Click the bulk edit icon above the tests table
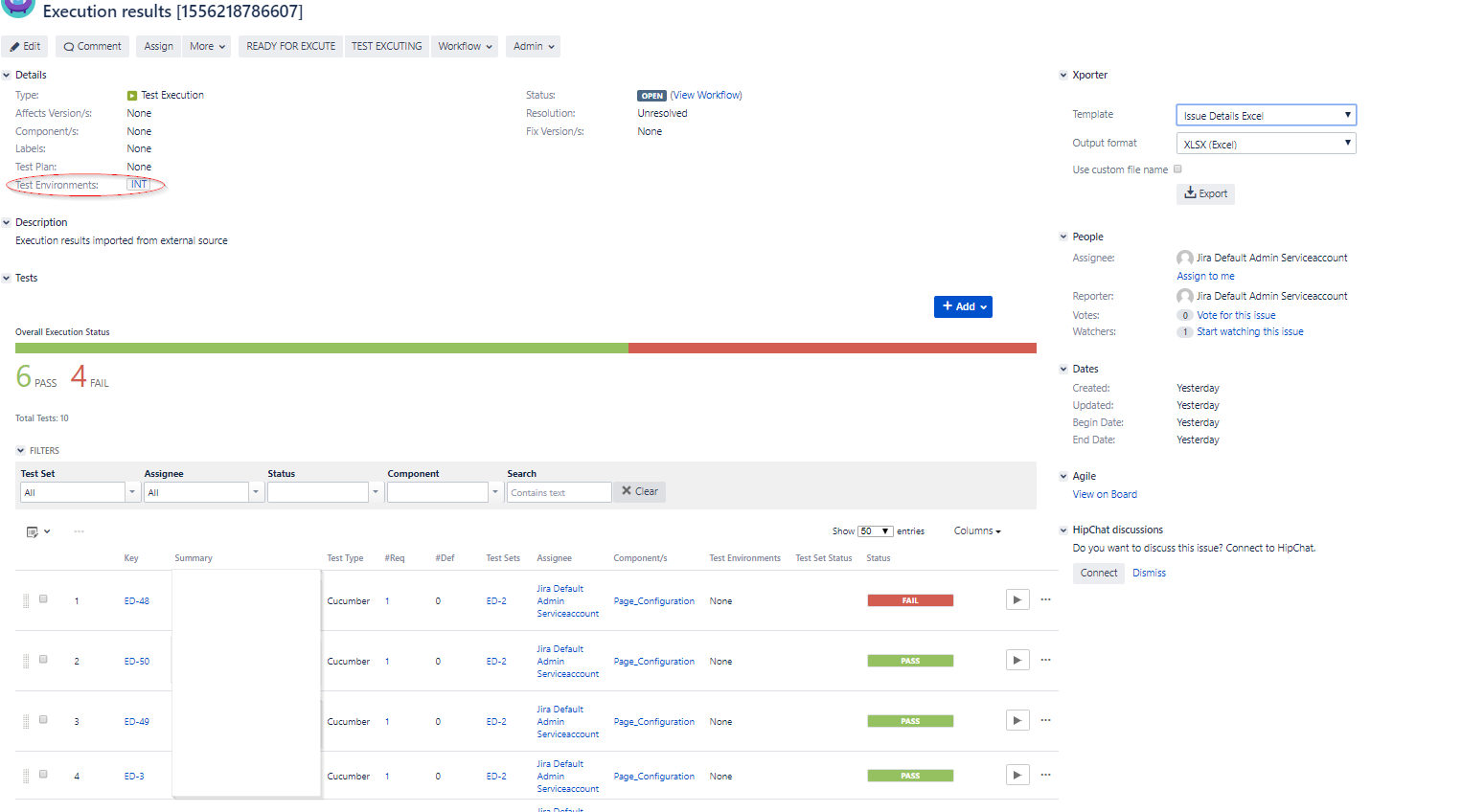 (34, 530)
